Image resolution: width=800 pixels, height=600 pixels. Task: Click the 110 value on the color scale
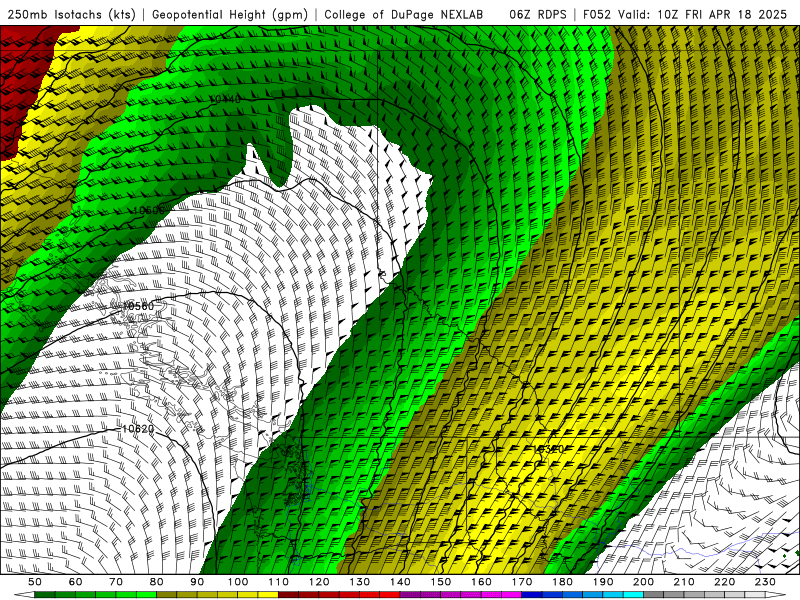point(279,582)
